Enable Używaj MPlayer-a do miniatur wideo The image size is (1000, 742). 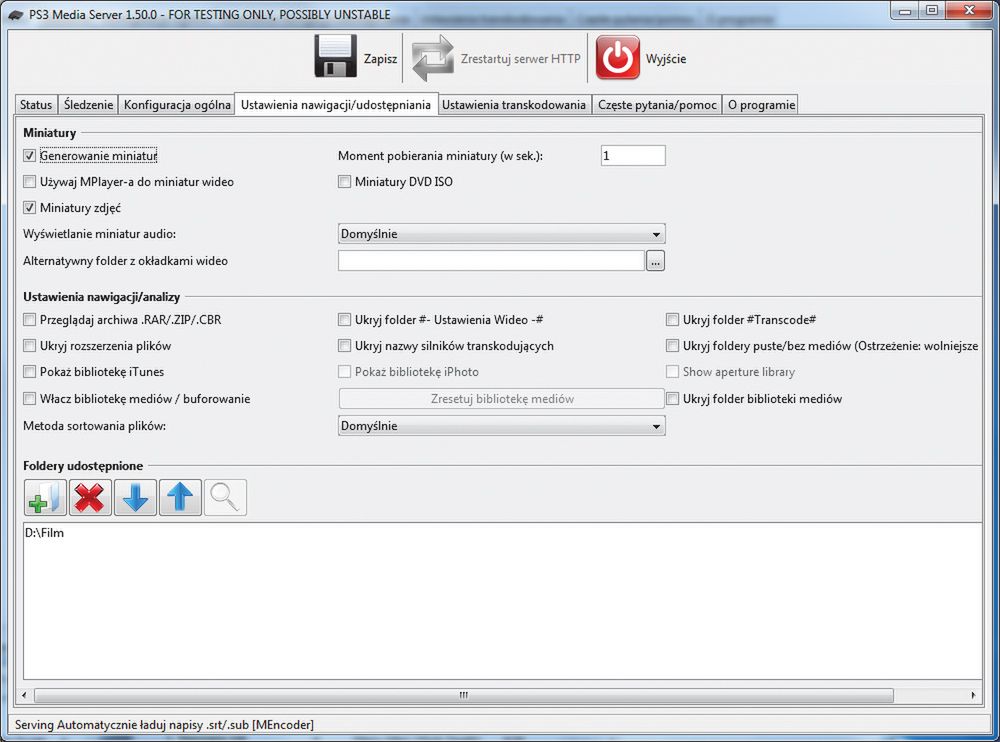(29, 182)
